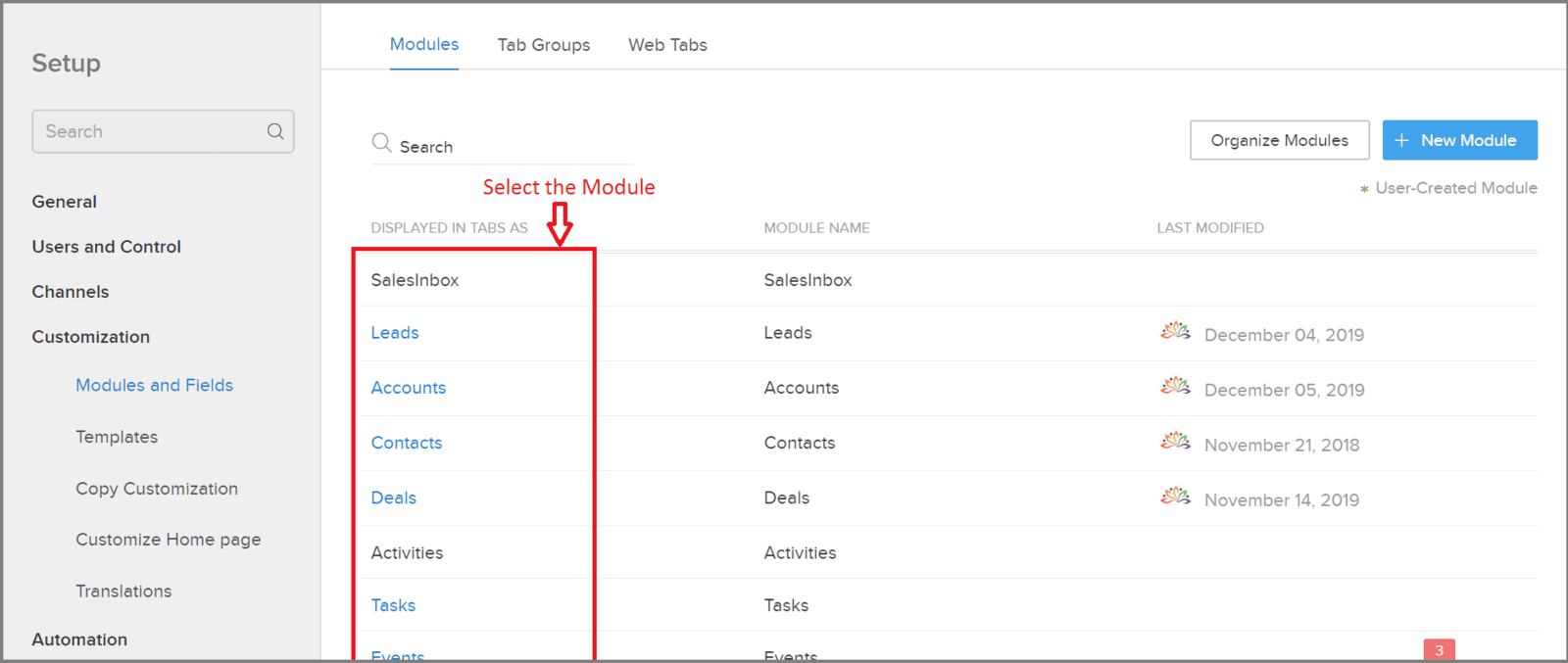The height and width of the screenshot is (663, 1568).
Task: Click the DISPLAYED IN TABS AS column header
Action: click(450, 227)
